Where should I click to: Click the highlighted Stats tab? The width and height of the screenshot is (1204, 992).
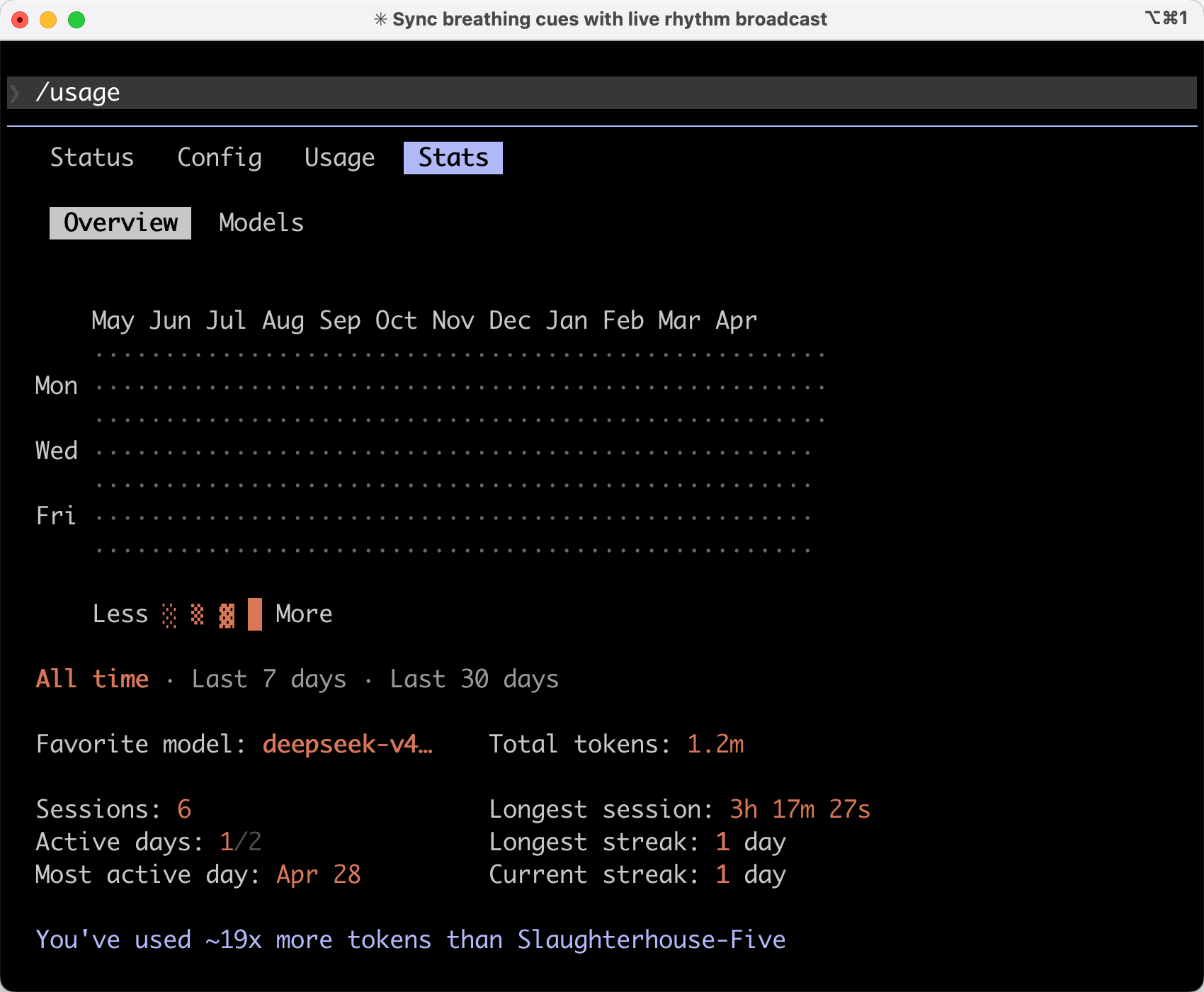click(x=453, y=157)
